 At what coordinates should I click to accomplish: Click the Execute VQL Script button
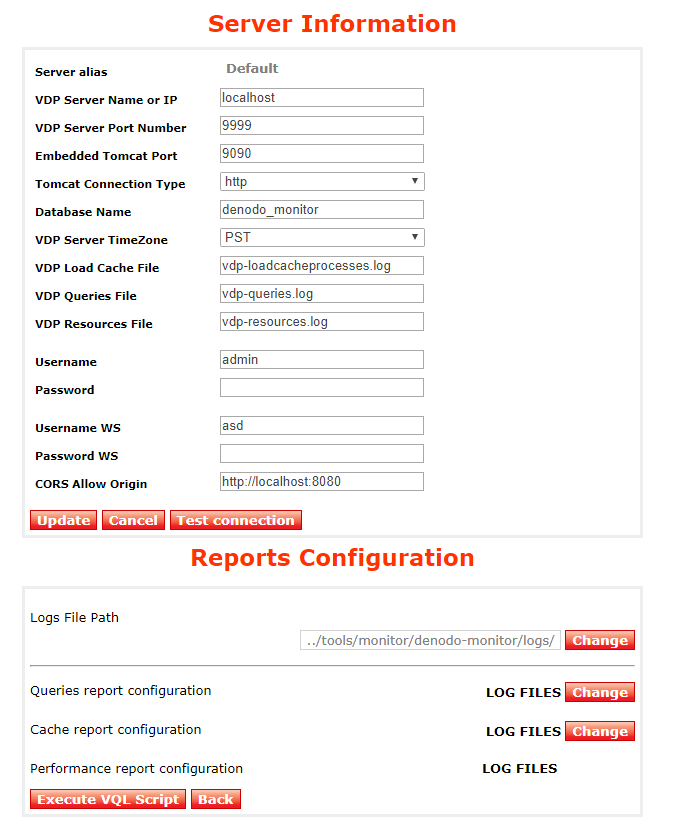coord(108,799)
